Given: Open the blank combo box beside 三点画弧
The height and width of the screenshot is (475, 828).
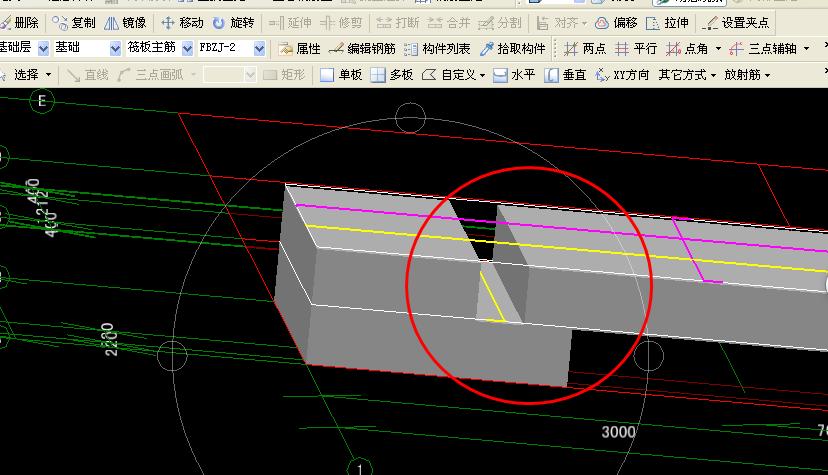Looking at the screenshot, I should click(x=230, y=74).
